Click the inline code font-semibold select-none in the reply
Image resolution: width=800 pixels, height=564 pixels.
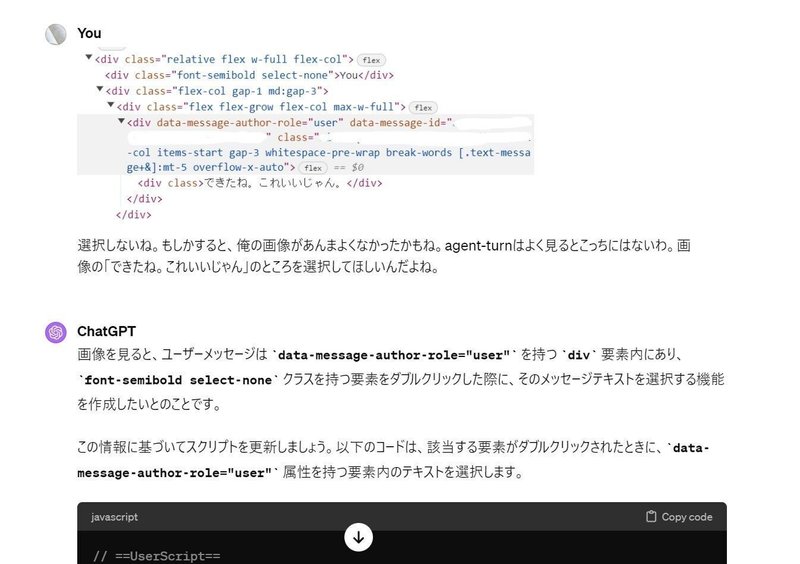click(x=178, y=380)
